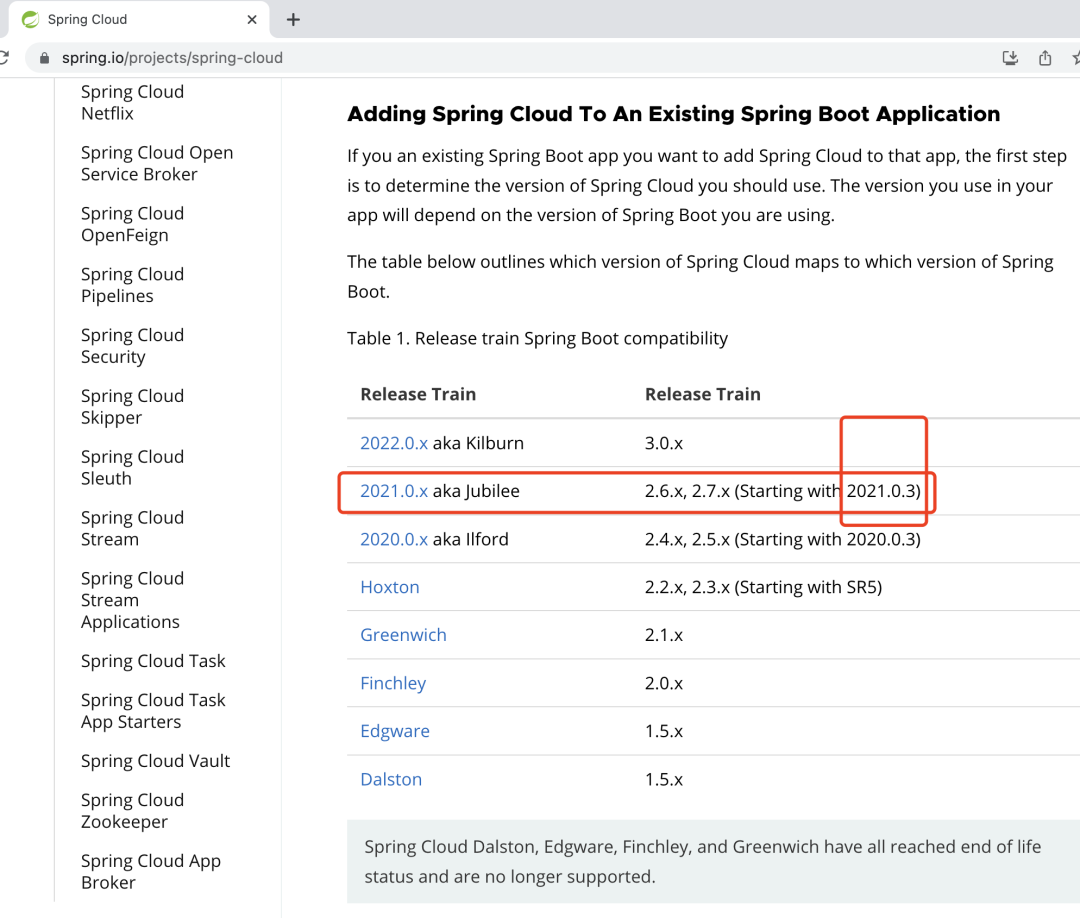Screen dimensions: 1080x918
Task: Click the '2.6.x, 2.7.x (Starting with 2021.0.3)' cell
Action: coord(782,491)
